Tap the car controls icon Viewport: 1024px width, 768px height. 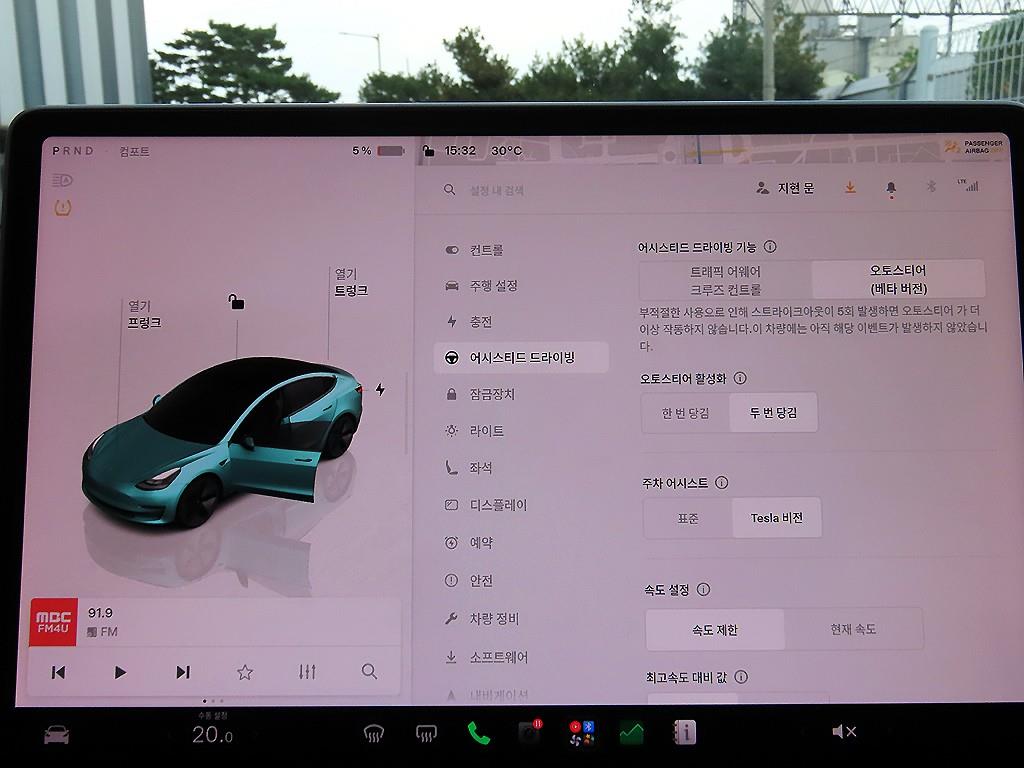pyautogui.click(x=57, y=735)
